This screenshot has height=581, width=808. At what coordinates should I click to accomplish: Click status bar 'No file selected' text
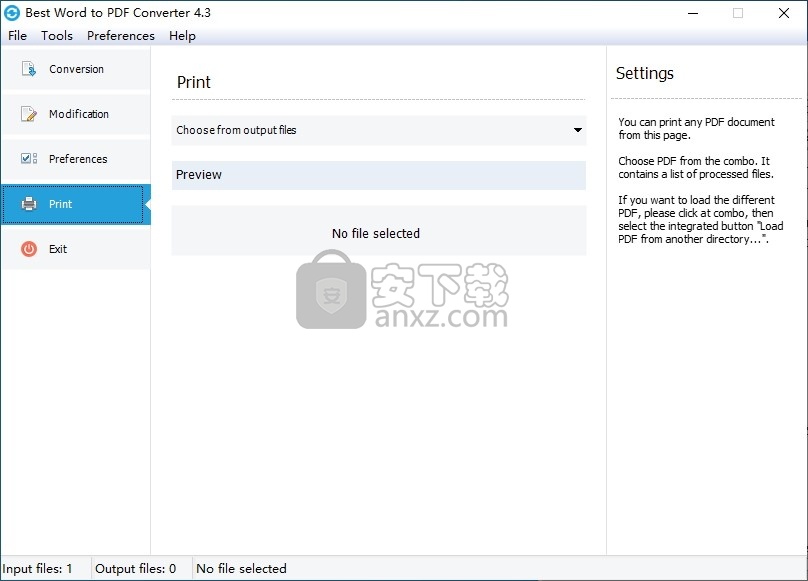(x=241, y=569)
